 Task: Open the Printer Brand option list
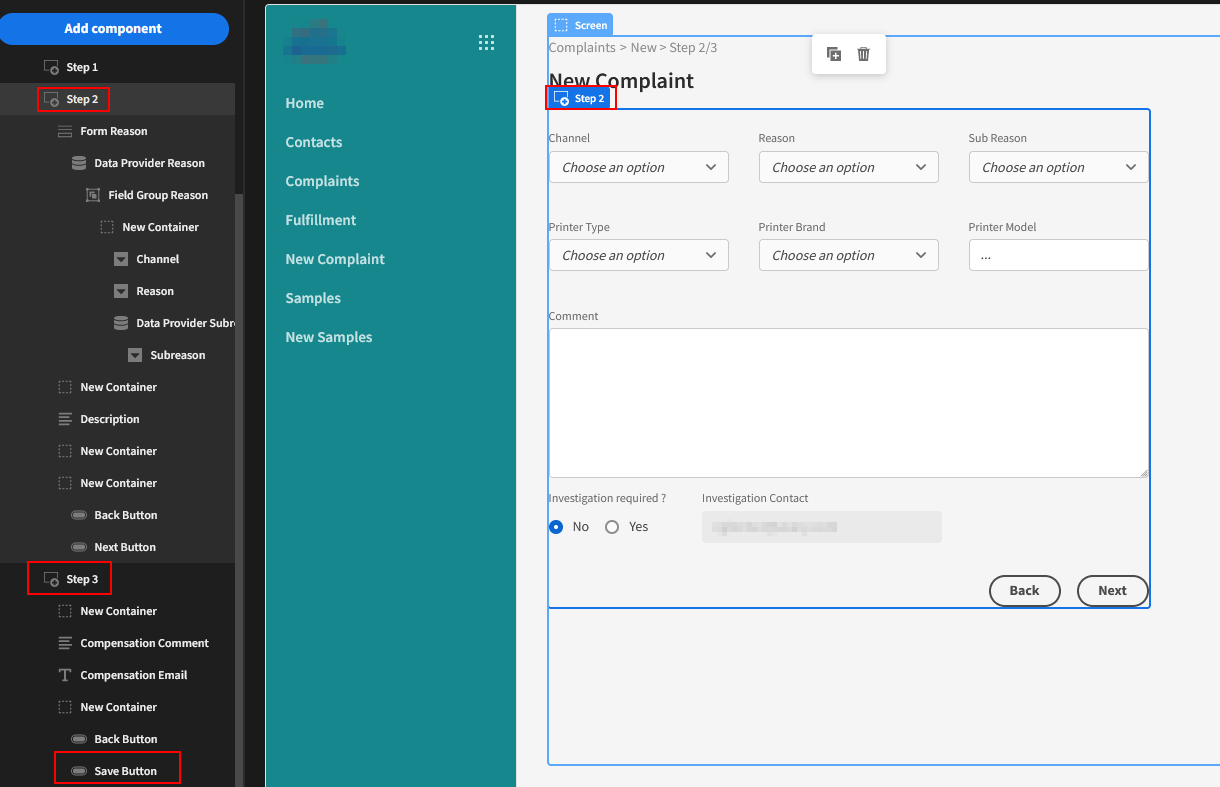click(x=848, y=255)
